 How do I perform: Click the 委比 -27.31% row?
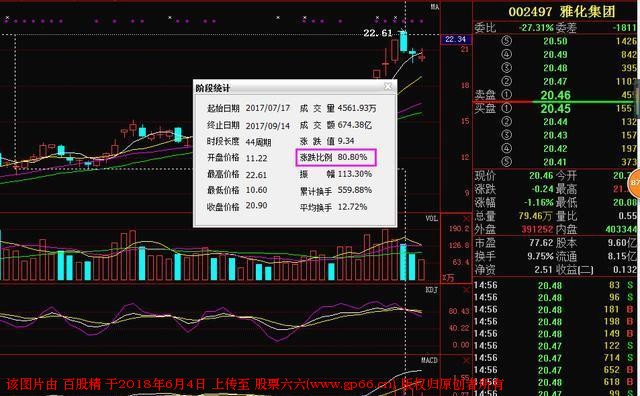(x=556, y=28)
